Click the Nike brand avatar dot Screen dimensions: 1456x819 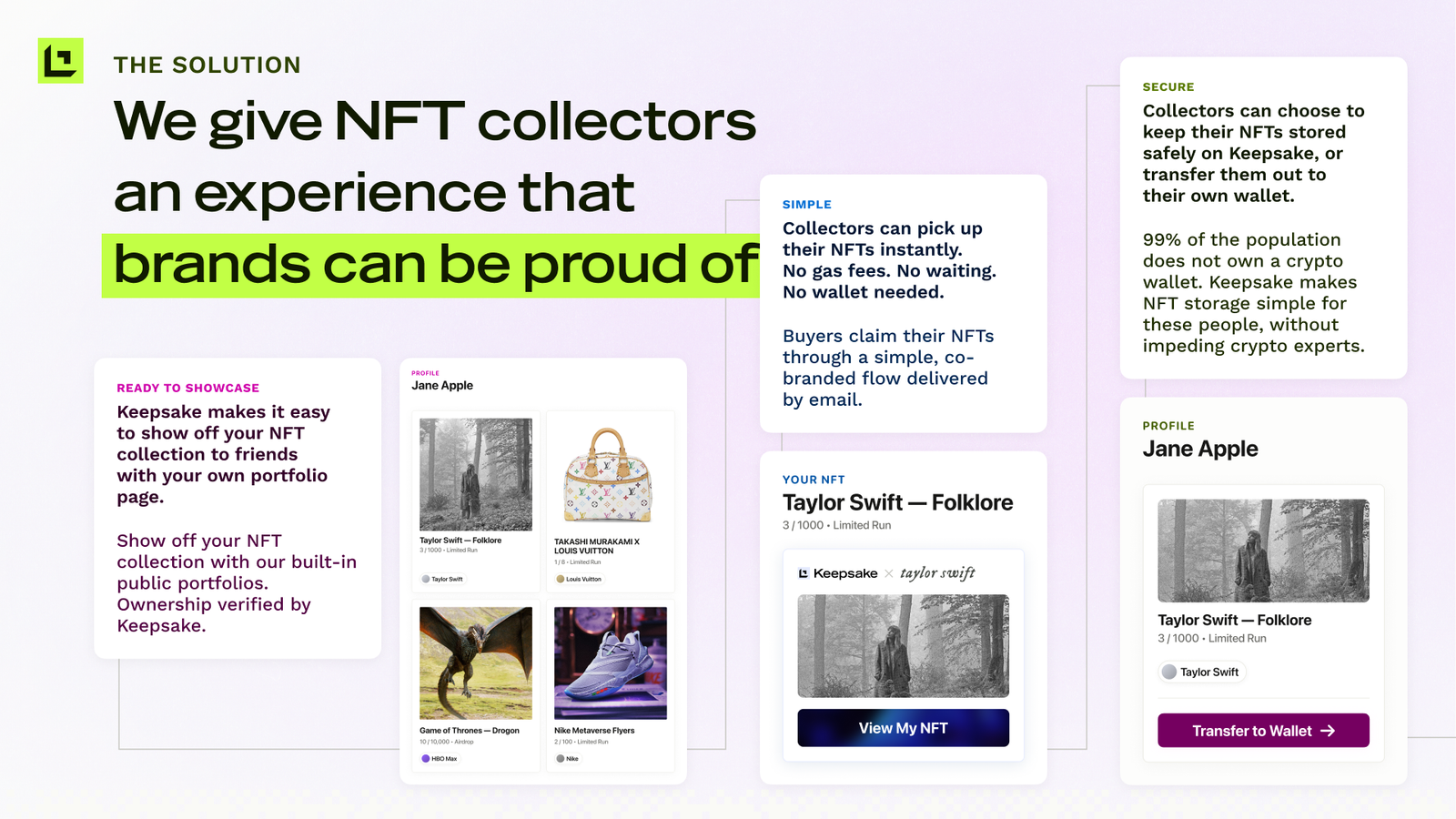[560, 758]
